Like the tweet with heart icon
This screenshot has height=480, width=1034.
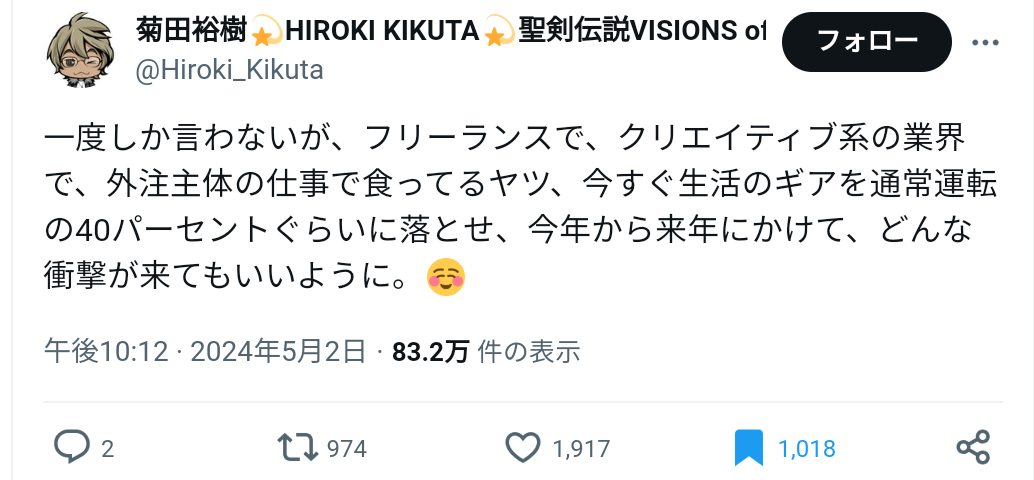[523, 447]
